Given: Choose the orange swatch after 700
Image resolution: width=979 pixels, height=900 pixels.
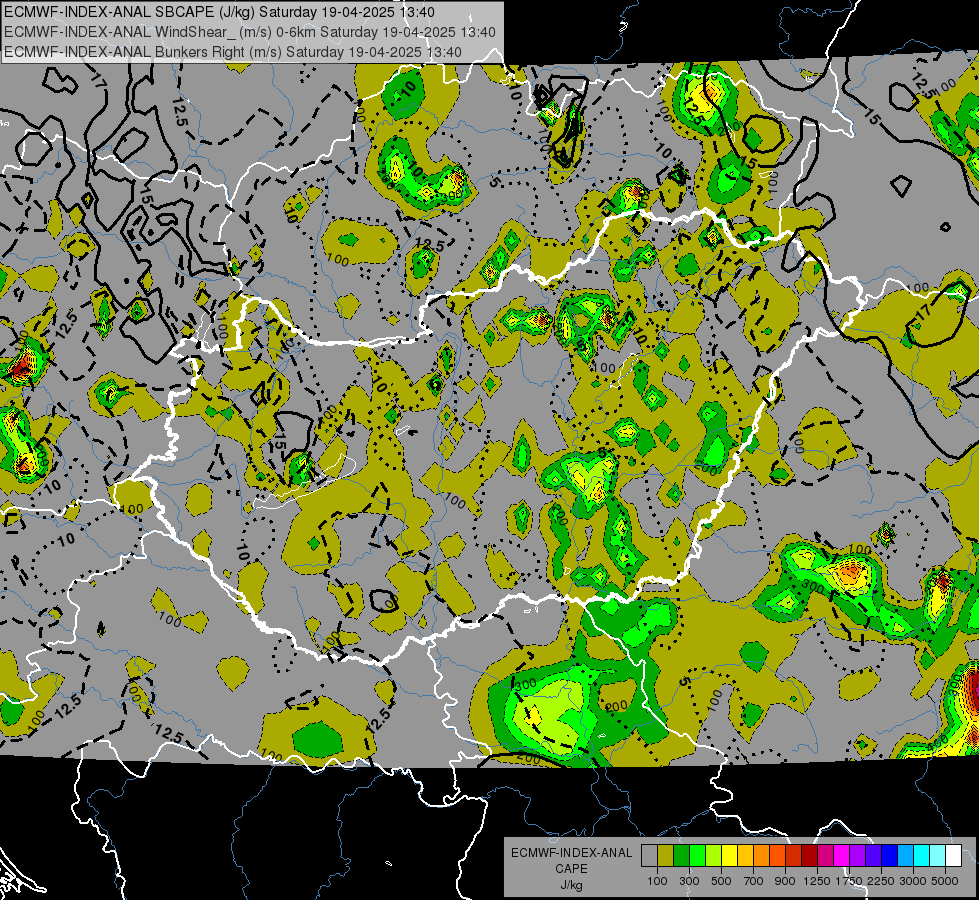Looking at the screenshot, I should coord(761,855).
